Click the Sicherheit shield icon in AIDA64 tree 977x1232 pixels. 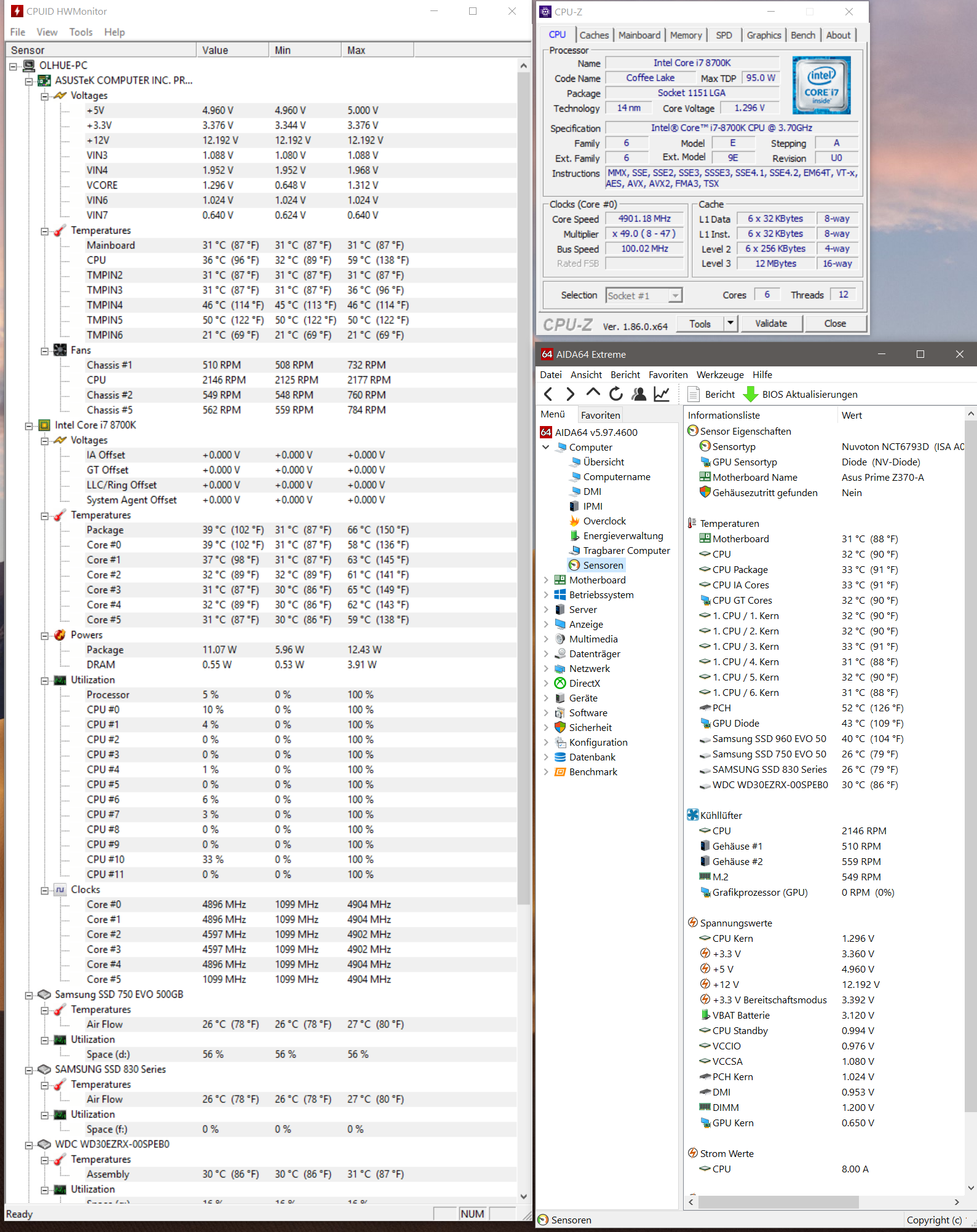pos(560,727)
